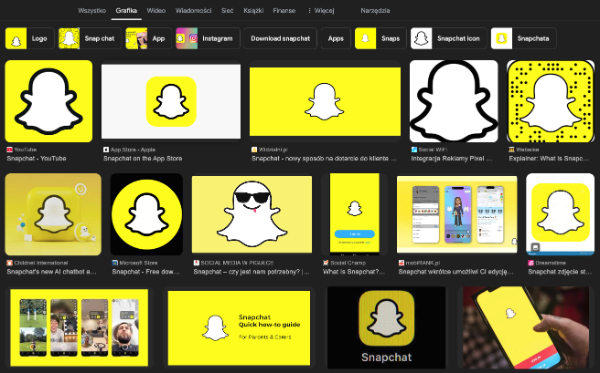The image size is (600, 373).
Task: Switch to the Książki tab
Action: (x=253, y=11)
